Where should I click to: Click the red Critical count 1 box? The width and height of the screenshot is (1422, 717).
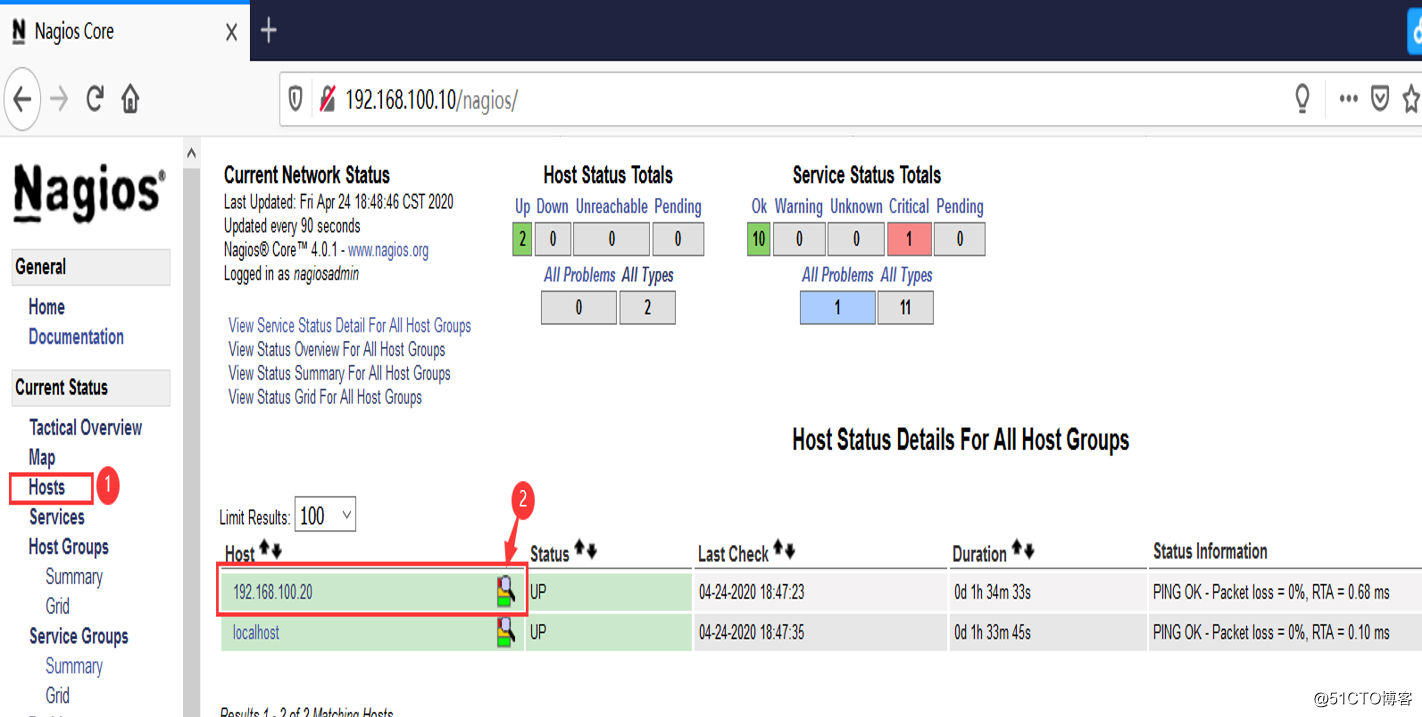click(x=908, y=239)
